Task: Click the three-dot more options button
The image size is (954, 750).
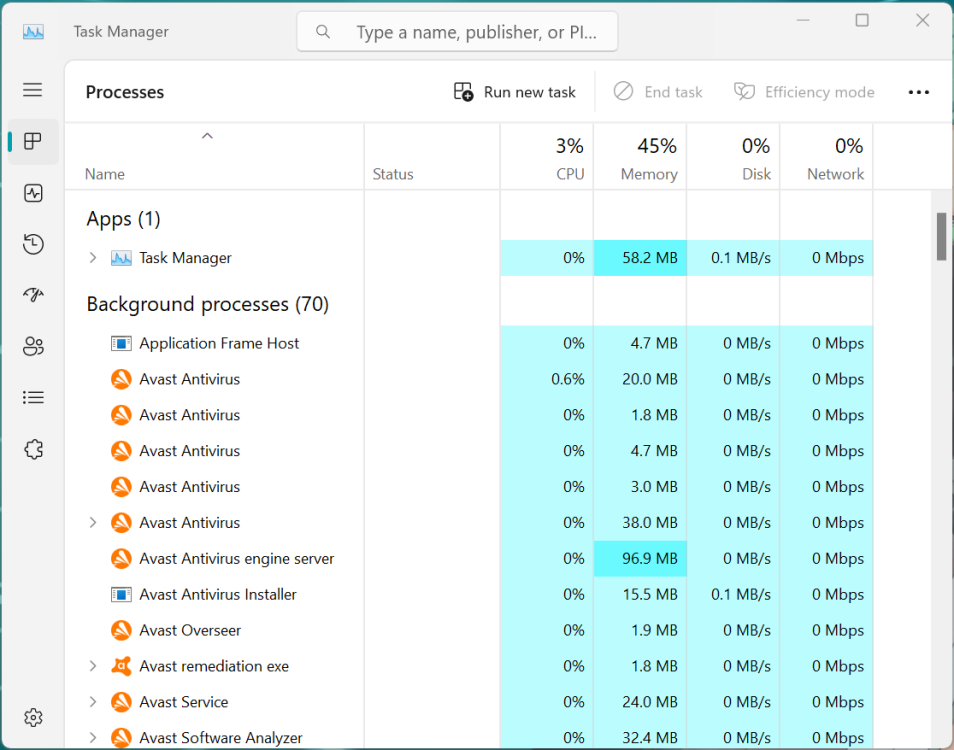Action: click(x=918, y=92)
